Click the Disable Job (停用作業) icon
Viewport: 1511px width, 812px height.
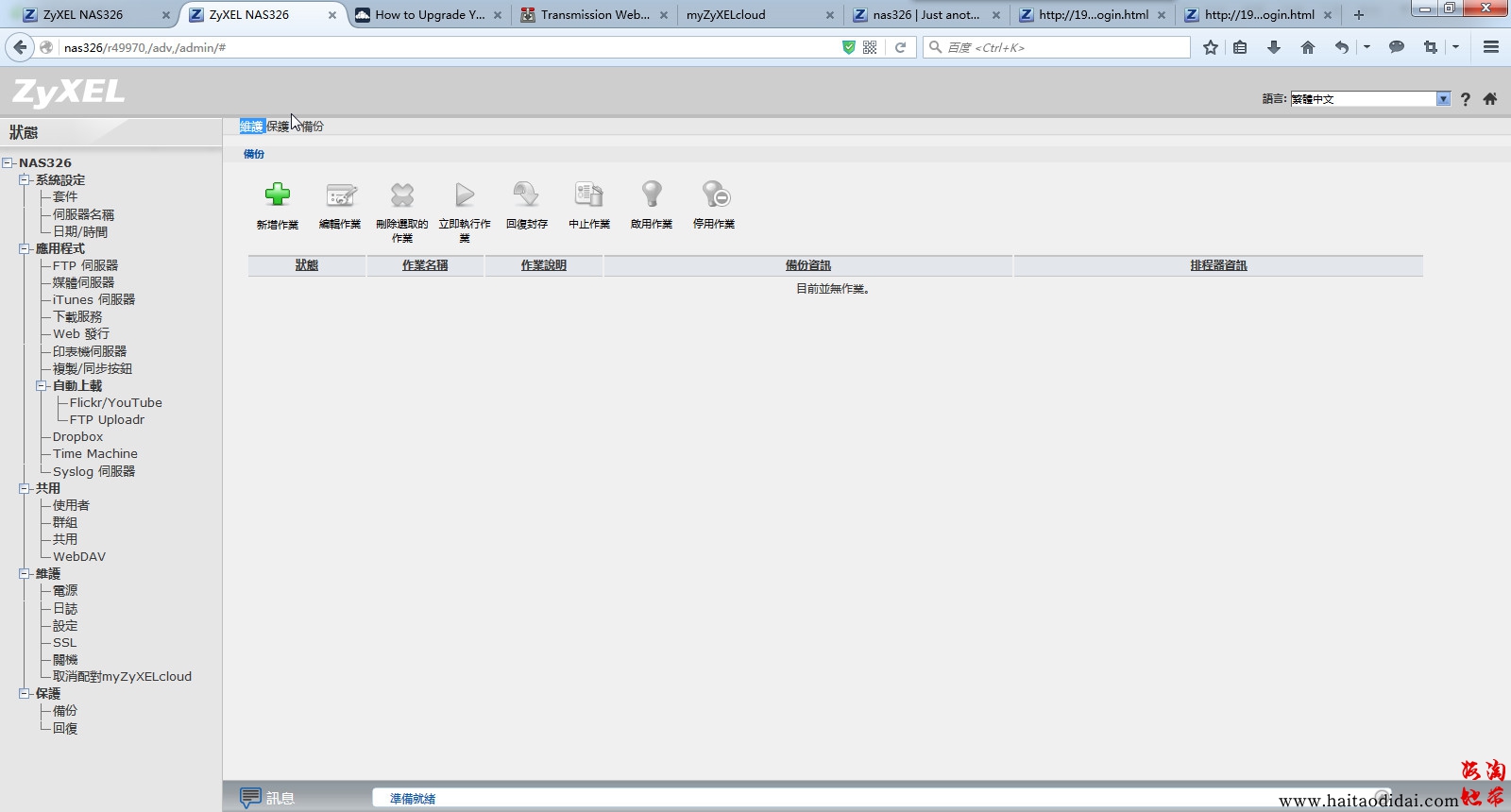coord(715,195)
